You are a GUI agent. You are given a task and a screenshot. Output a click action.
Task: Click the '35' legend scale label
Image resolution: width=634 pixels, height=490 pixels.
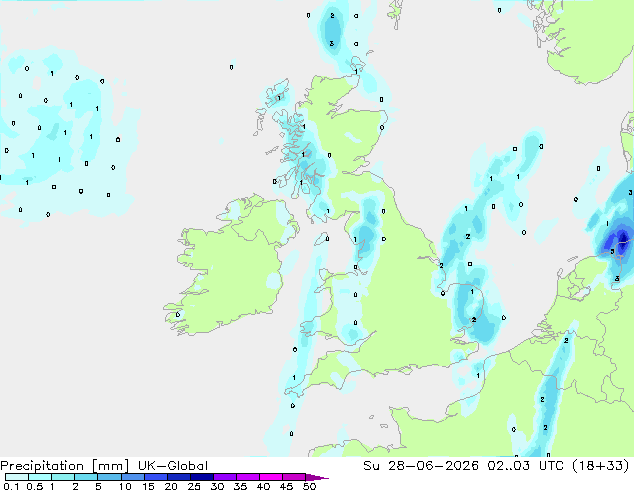240,486
